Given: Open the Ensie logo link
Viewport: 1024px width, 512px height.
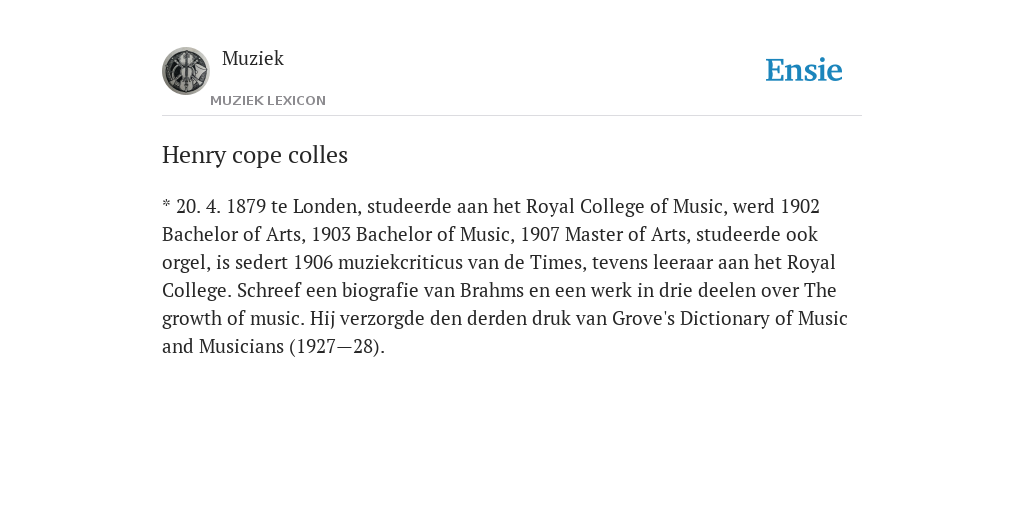Looking at the screenshot, I should click(x=804, y=70).
